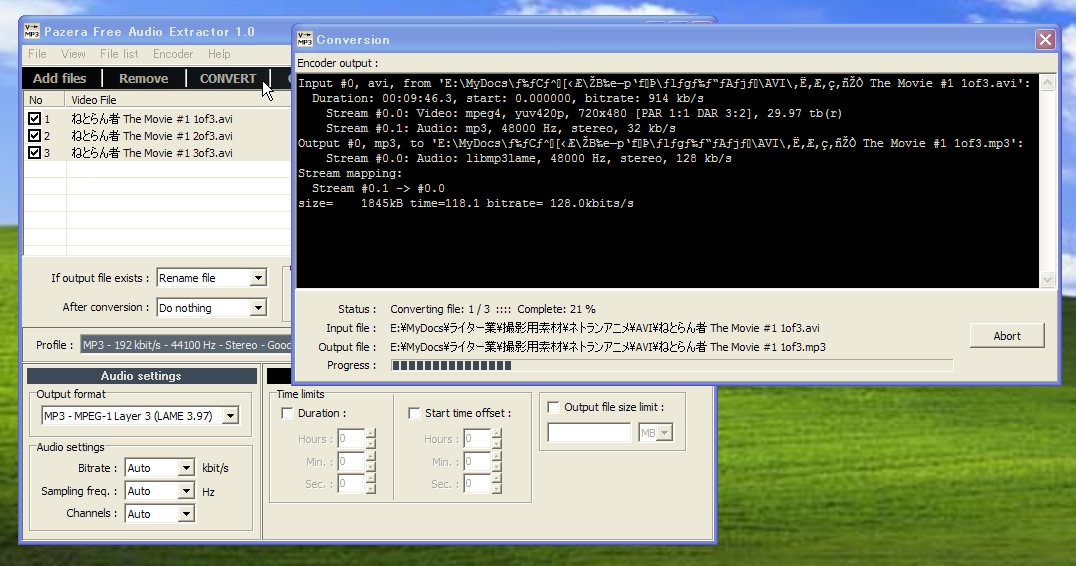Click the encoder output scroll down arrow

click(x=1047, y=279)
